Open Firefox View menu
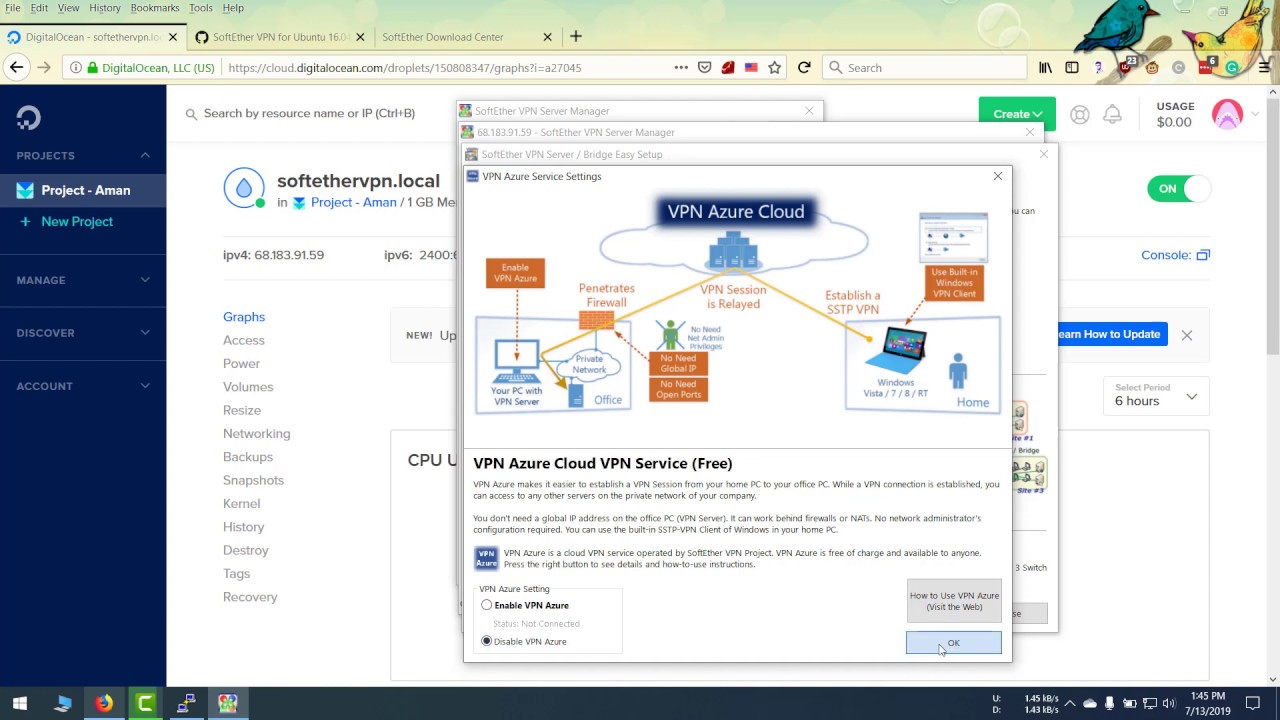 click(x=68, y=8)
